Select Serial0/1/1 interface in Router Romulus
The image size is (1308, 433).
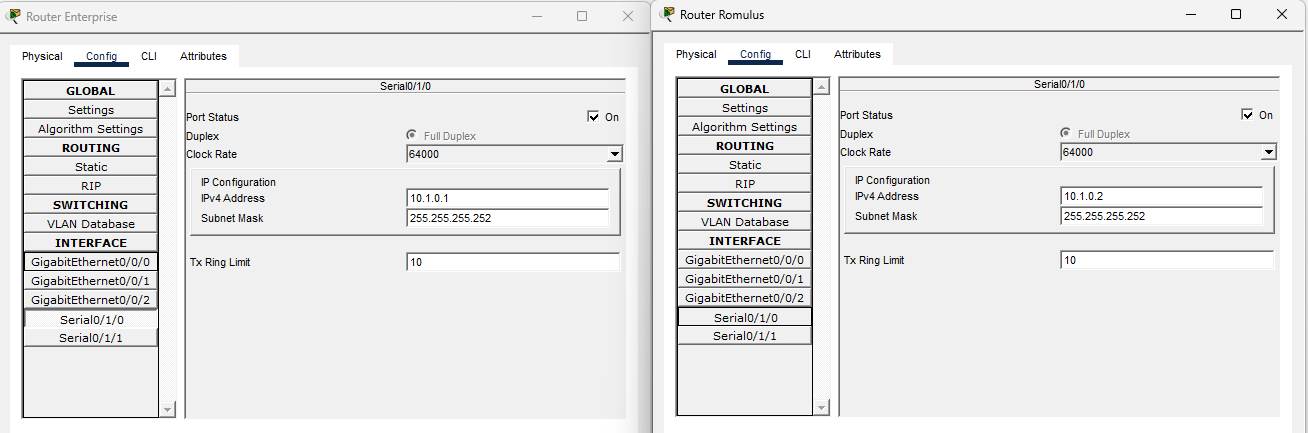(745, 336)
